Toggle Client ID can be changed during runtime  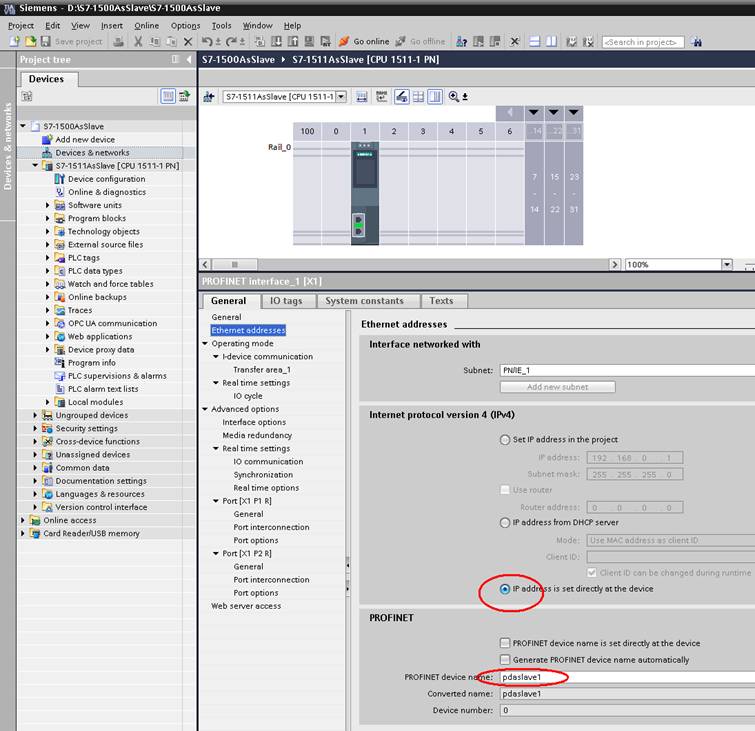coord(592,573)
